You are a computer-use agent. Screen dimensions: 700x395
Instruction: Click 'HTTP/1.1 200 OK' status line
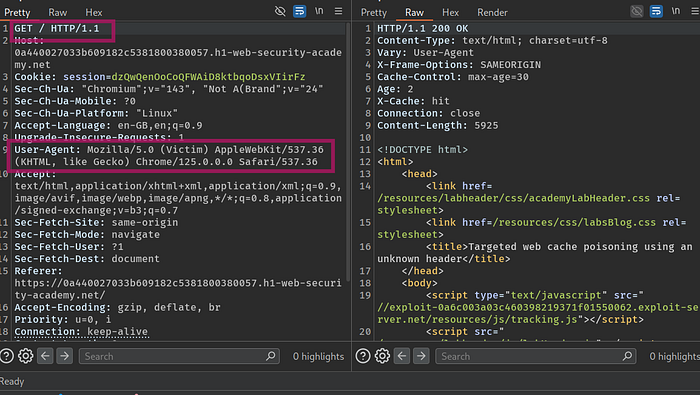pos(422,29)
